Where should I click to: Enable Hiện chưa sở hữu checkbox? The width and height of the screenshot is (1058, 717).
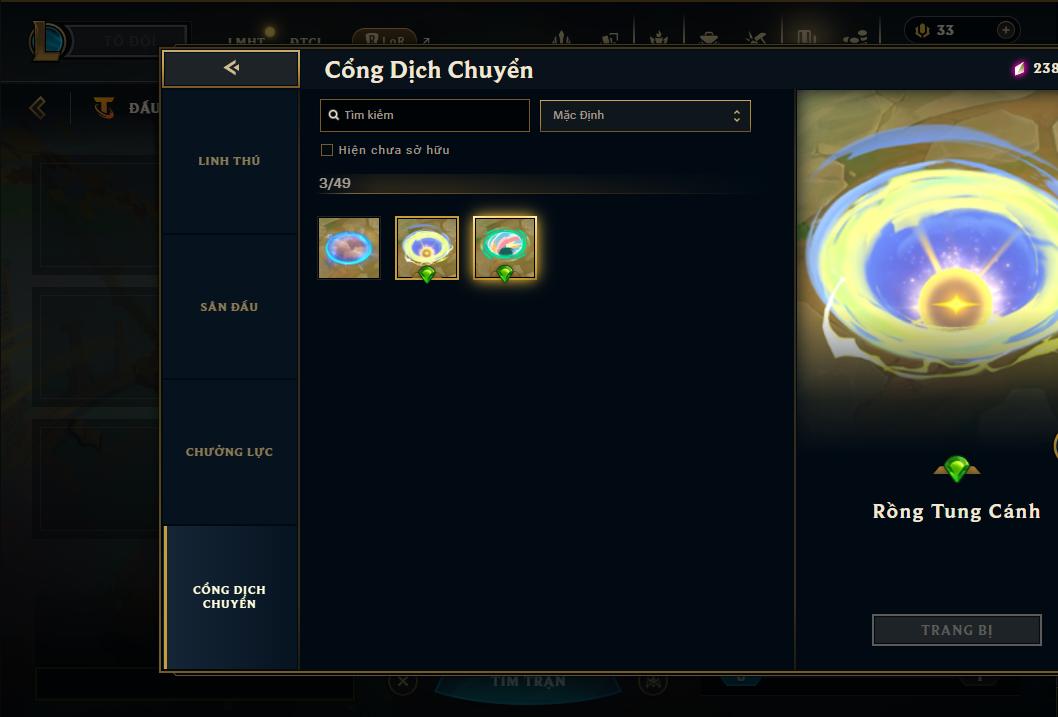[327, 150]
